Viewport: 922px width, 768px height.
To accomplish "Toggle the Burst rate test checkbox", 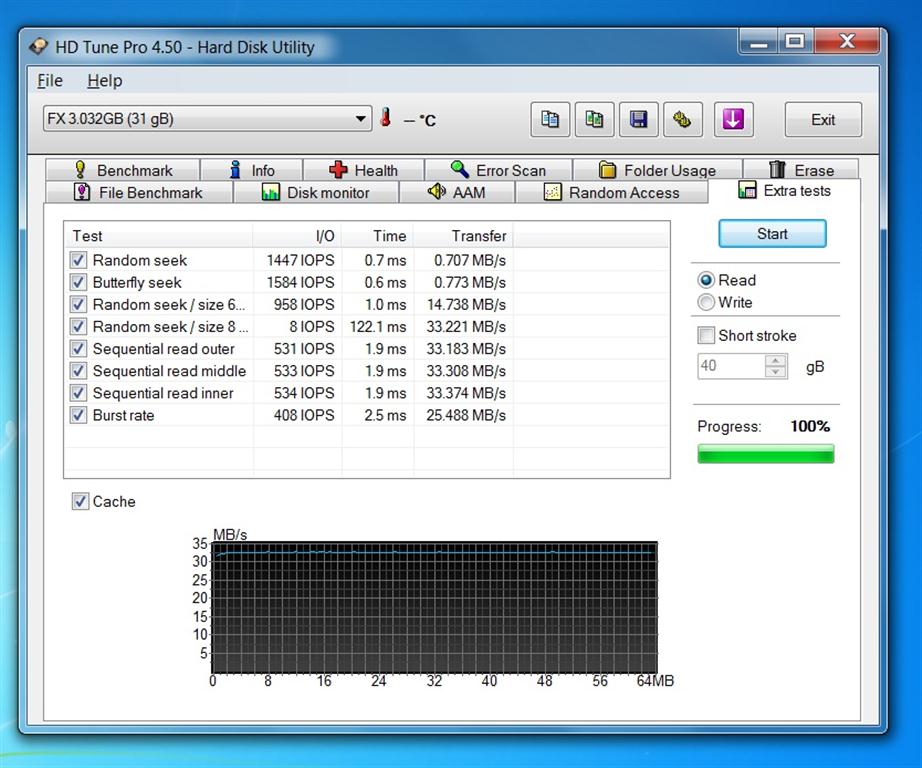I will (80, 415).
